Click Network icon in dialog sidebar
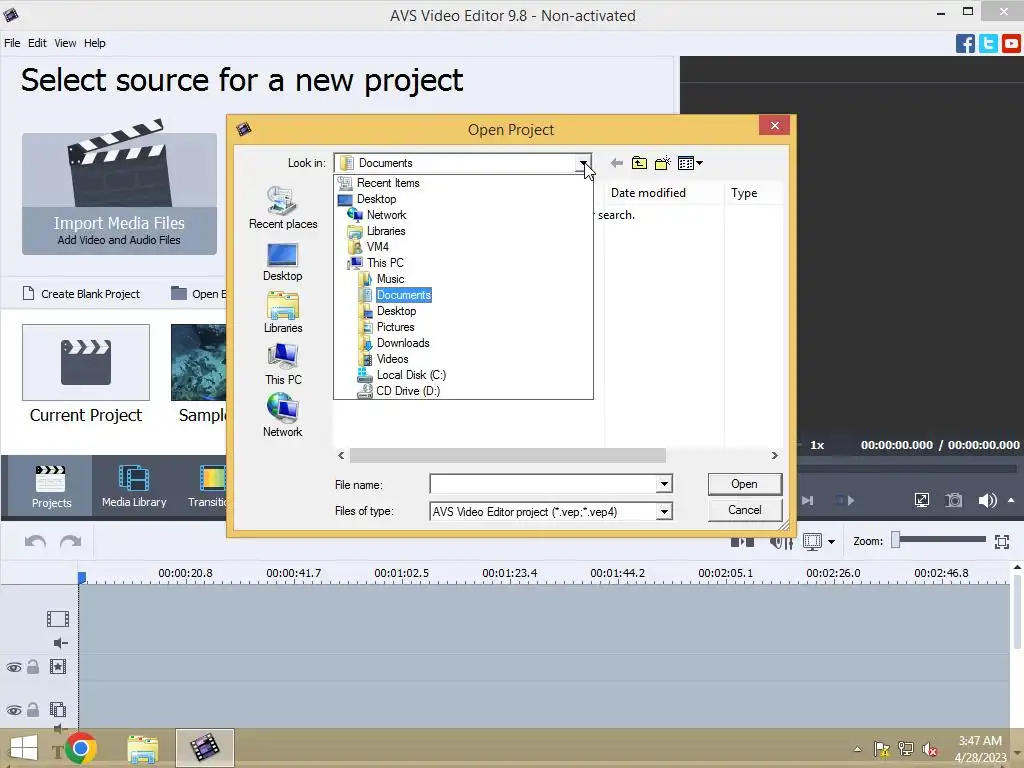The width and height of the screenshot is (1024, 768). tap(283, 415)
